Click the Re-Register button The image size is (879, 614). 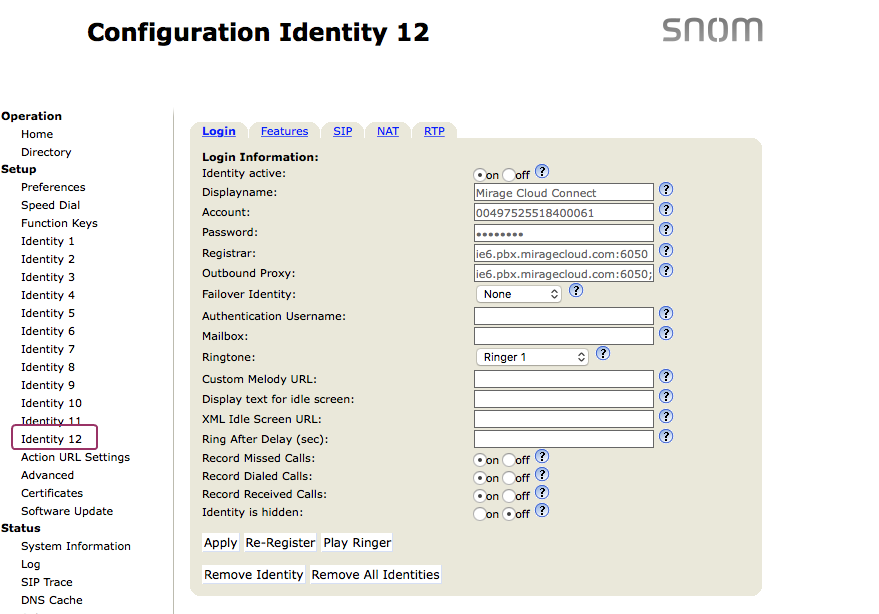pyautogui.click(x=280, y=543)
